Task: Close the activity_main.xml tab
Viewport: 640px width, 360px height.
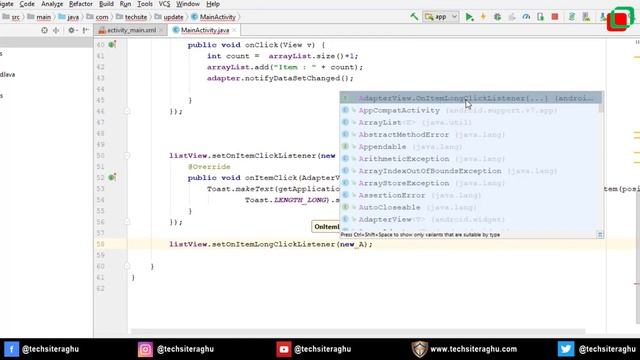Action: (161, 30)
